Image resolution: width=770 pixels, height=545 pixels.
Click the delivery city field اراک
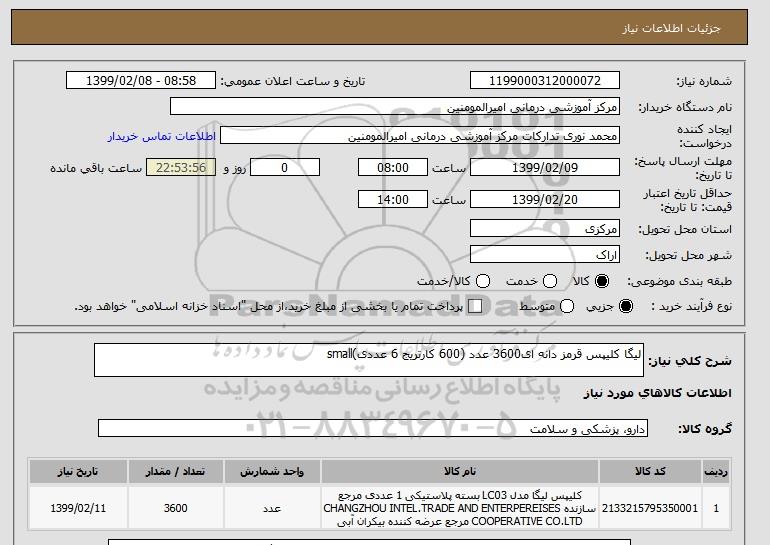[x=545, y=254]
